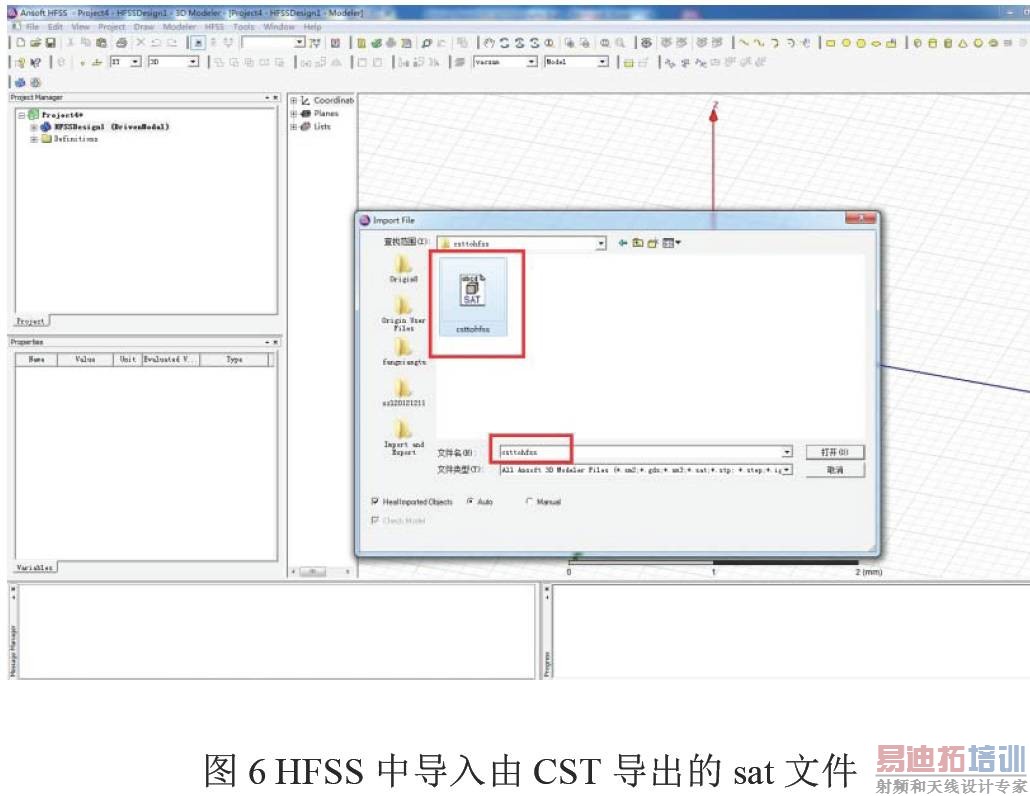Viewport: 1030px width, 796px height.
Task: Click the Create new folder icon in dialog
Action: (652, 243)
